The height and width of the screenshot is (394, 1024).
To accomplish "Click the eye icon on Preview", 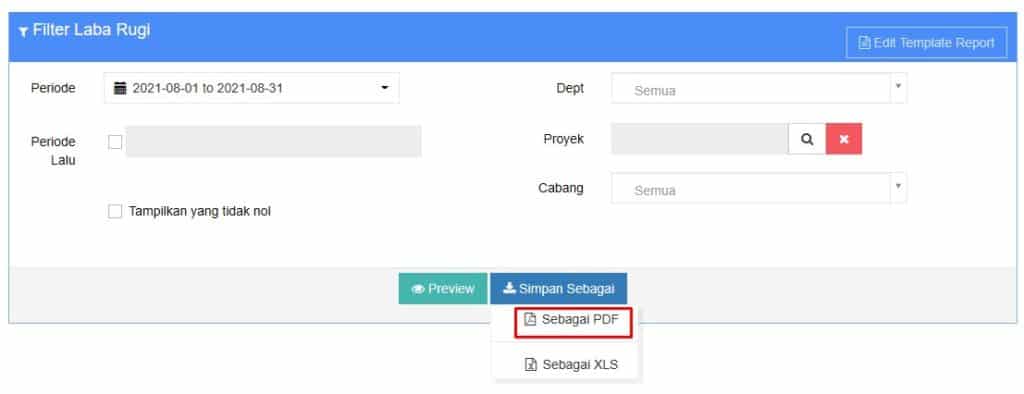I will [x=417, y=289].
